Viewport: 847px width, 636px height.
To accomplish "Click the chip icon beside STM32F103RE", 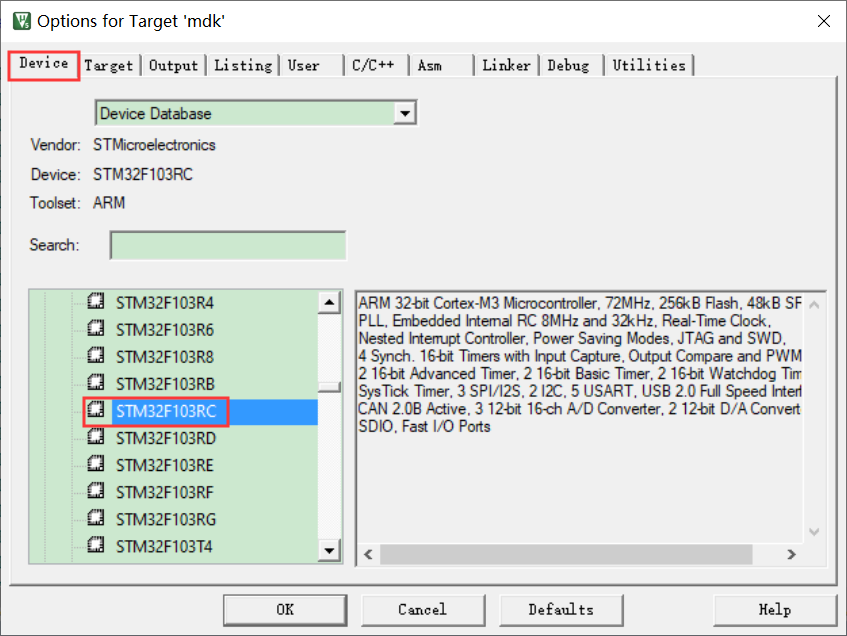I will click(x=95, y=465).
